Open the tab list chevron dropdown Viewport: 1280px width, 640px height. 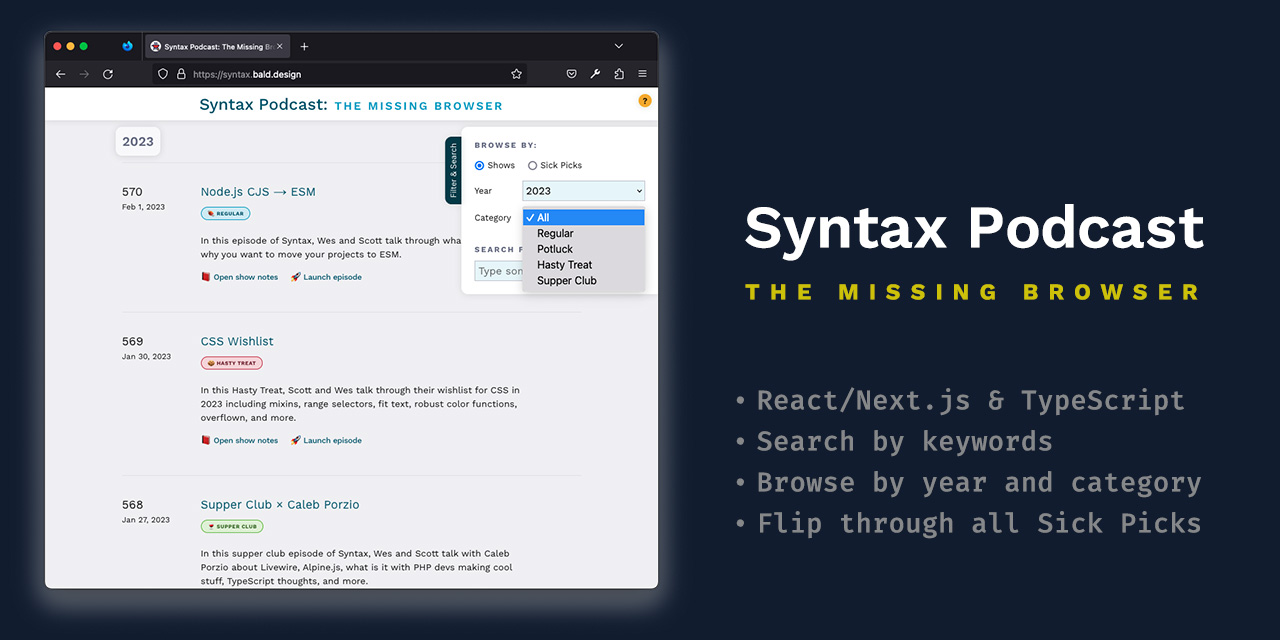(618, 45)
